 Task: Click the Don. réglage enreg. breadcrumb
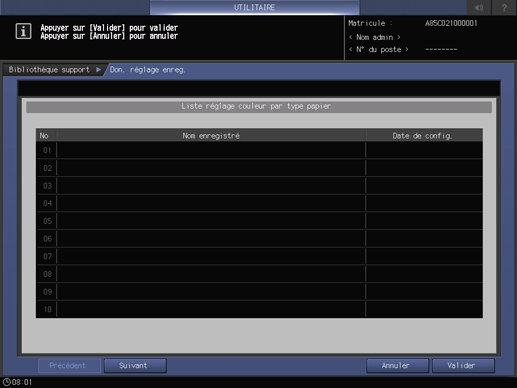147,70
